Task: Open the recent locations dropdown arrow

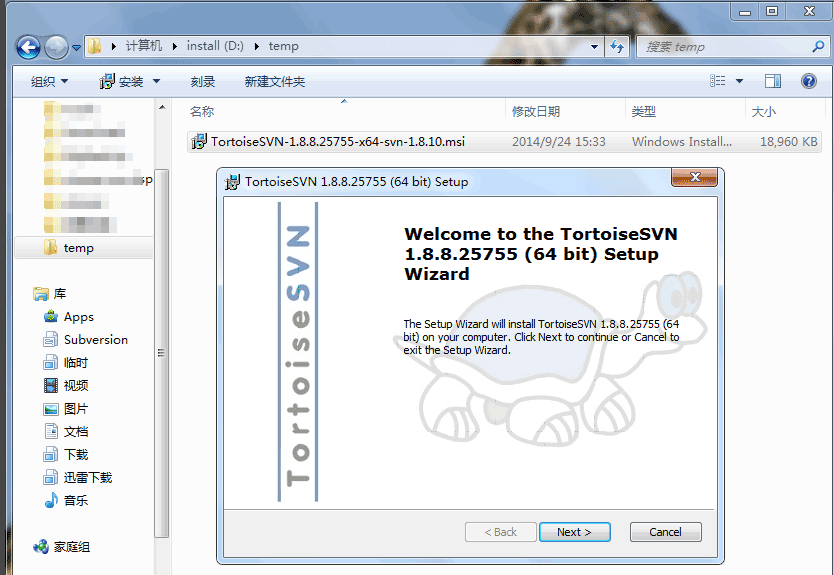Action: (x=76, y=48)
